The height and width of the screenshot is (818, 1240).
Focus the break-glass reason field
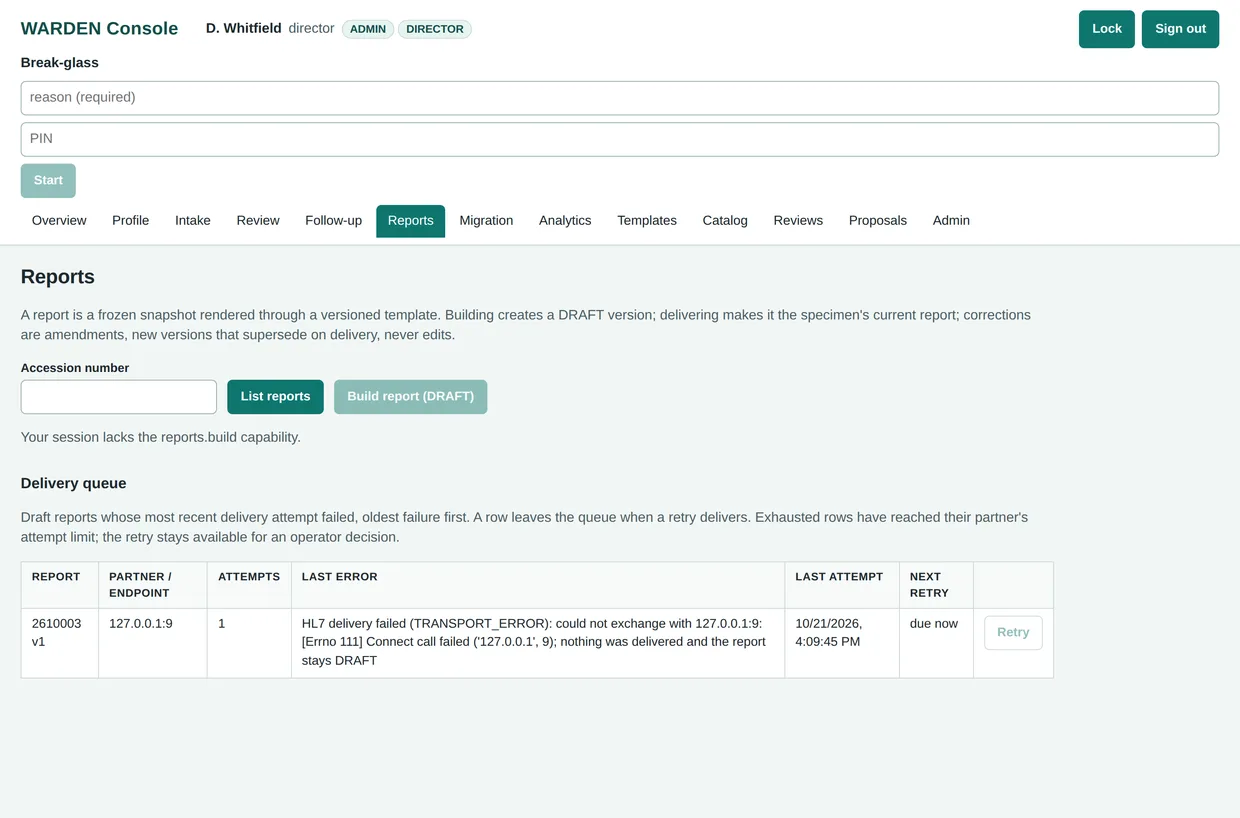pos(620,98)
